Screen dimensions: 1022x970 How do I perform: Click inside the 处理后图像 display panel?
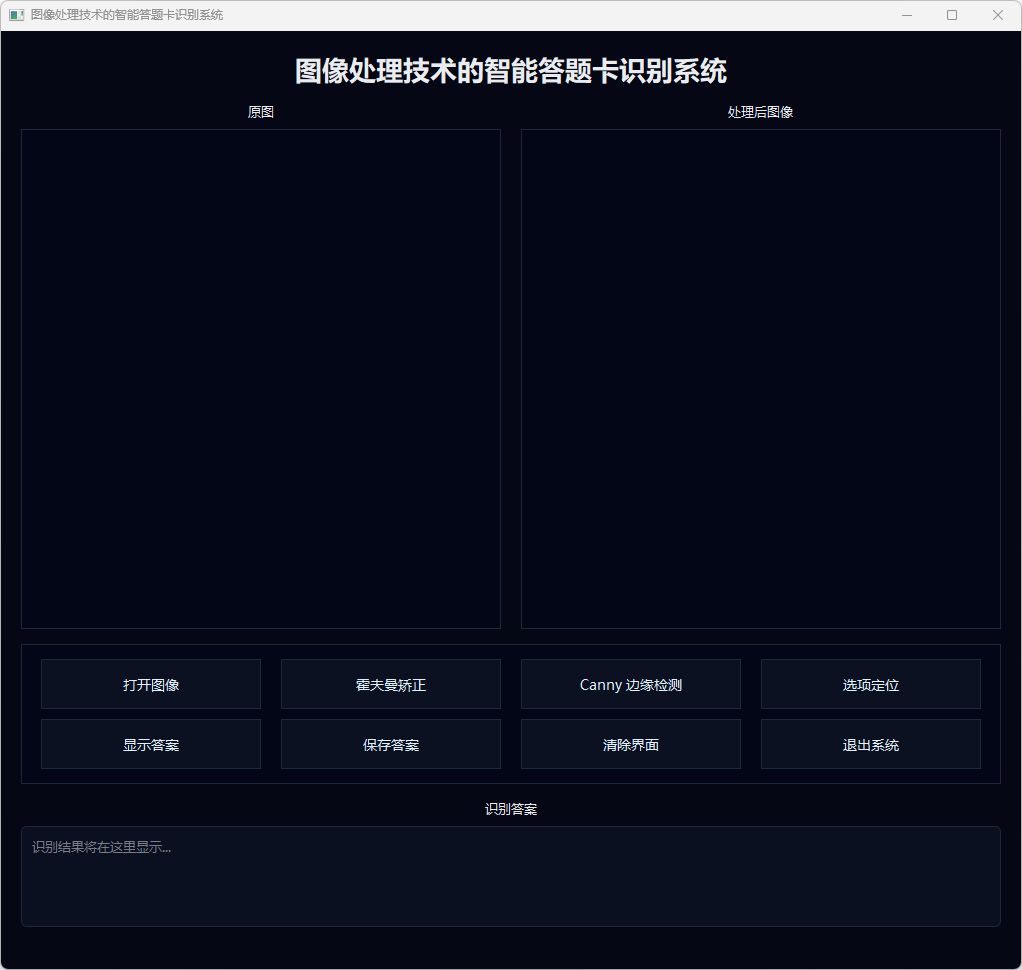tap(761, 379)
